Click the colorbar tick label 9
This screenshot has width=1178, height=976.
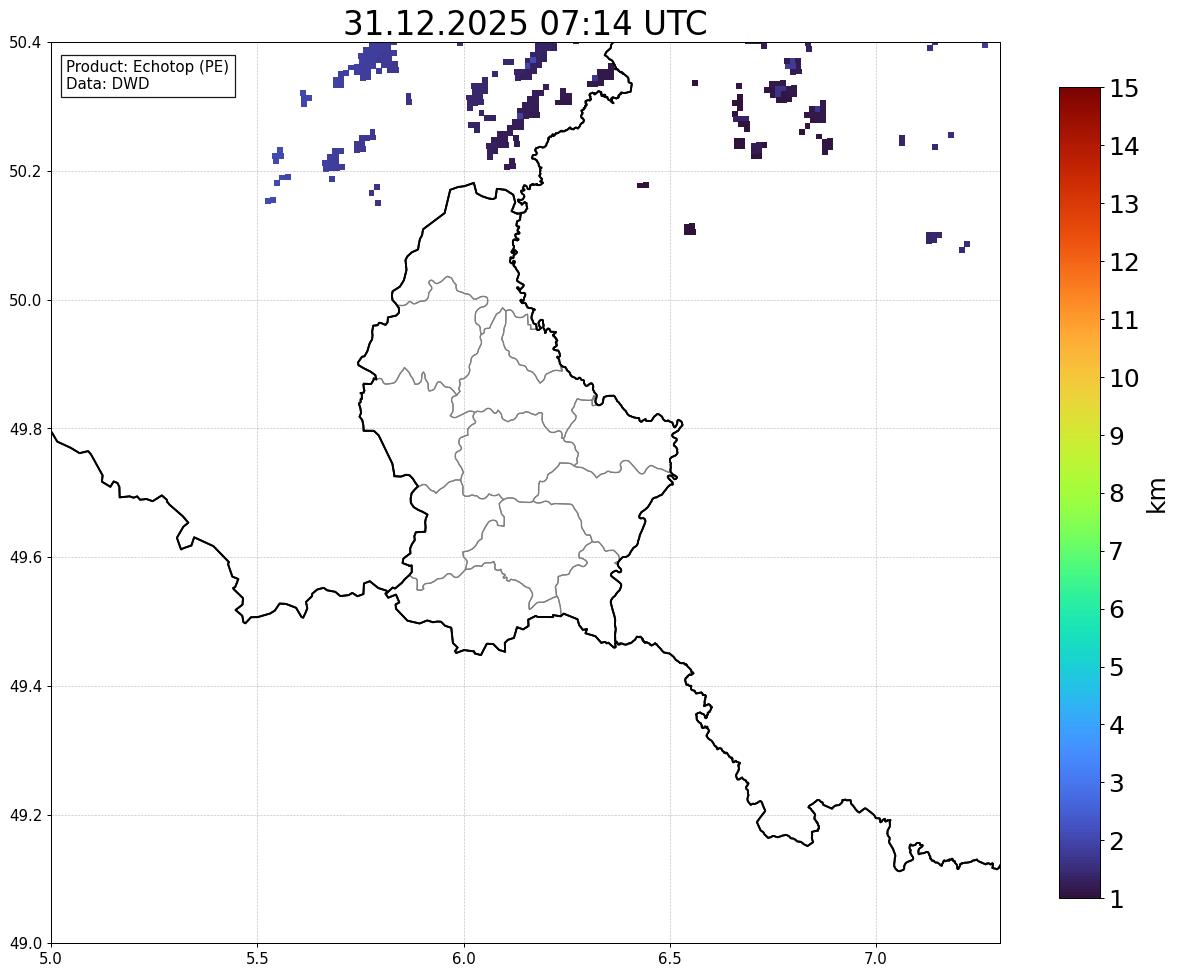click(x=1116, y=436)
